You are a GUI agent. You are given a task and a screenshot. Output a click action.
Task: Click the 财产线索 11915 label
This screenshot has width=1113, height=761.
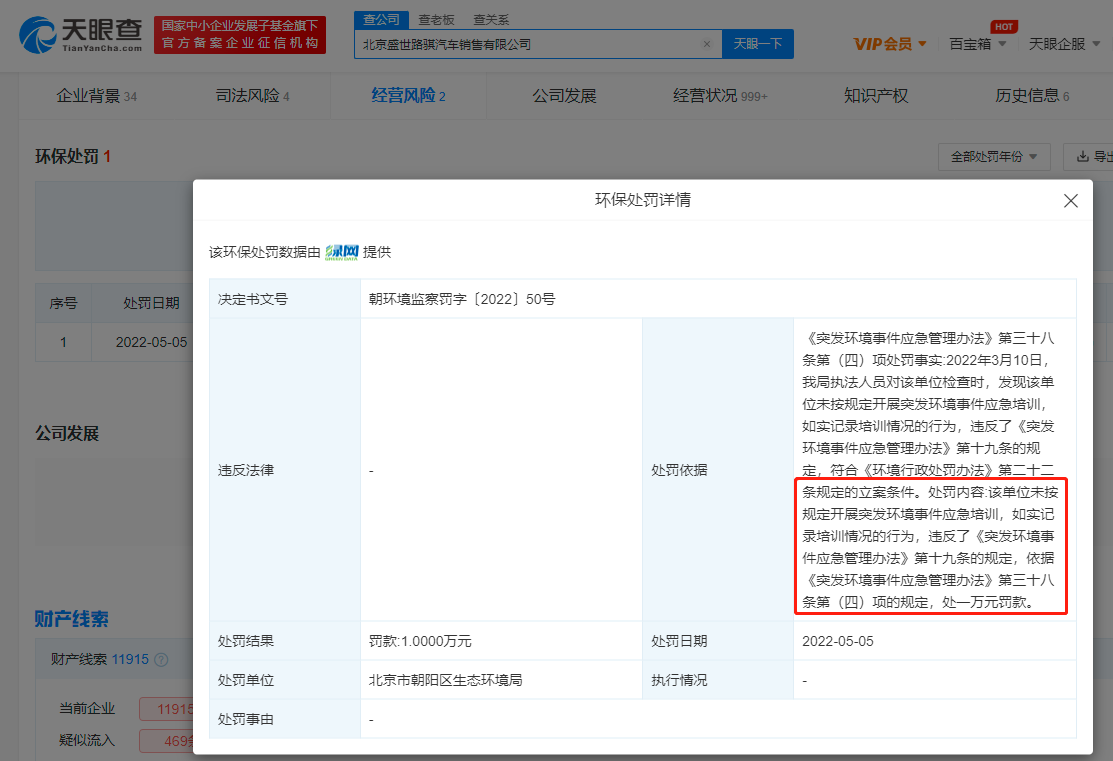(x=99, y=659)
